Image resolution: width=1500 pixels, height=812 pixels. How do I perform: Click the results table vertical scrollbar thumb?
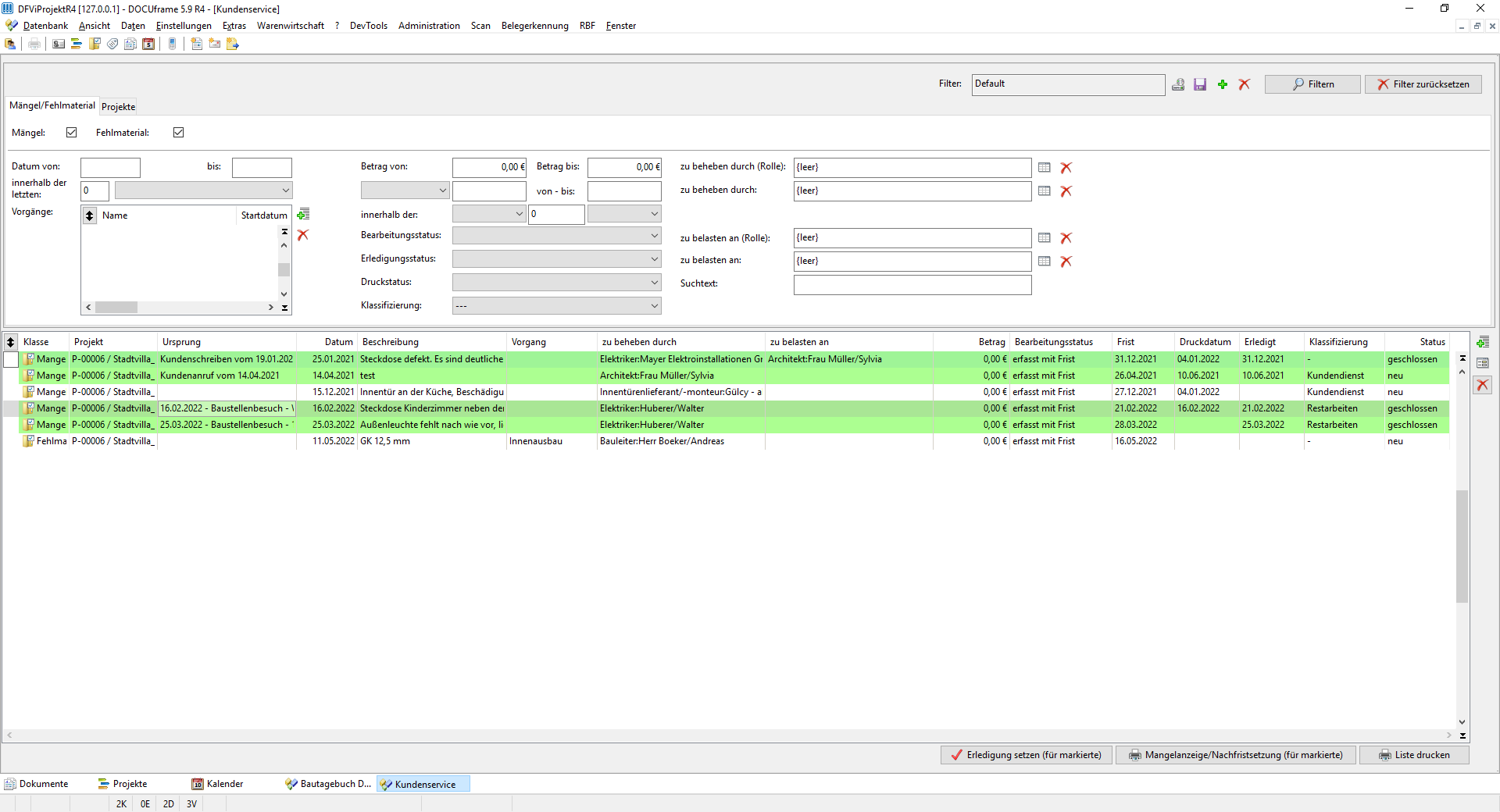[1462, 547]
